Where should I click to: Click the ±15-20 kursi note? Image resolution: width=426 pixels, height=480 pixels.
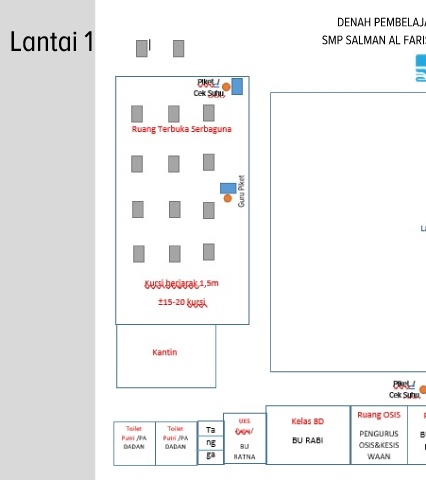coord(182,302)
